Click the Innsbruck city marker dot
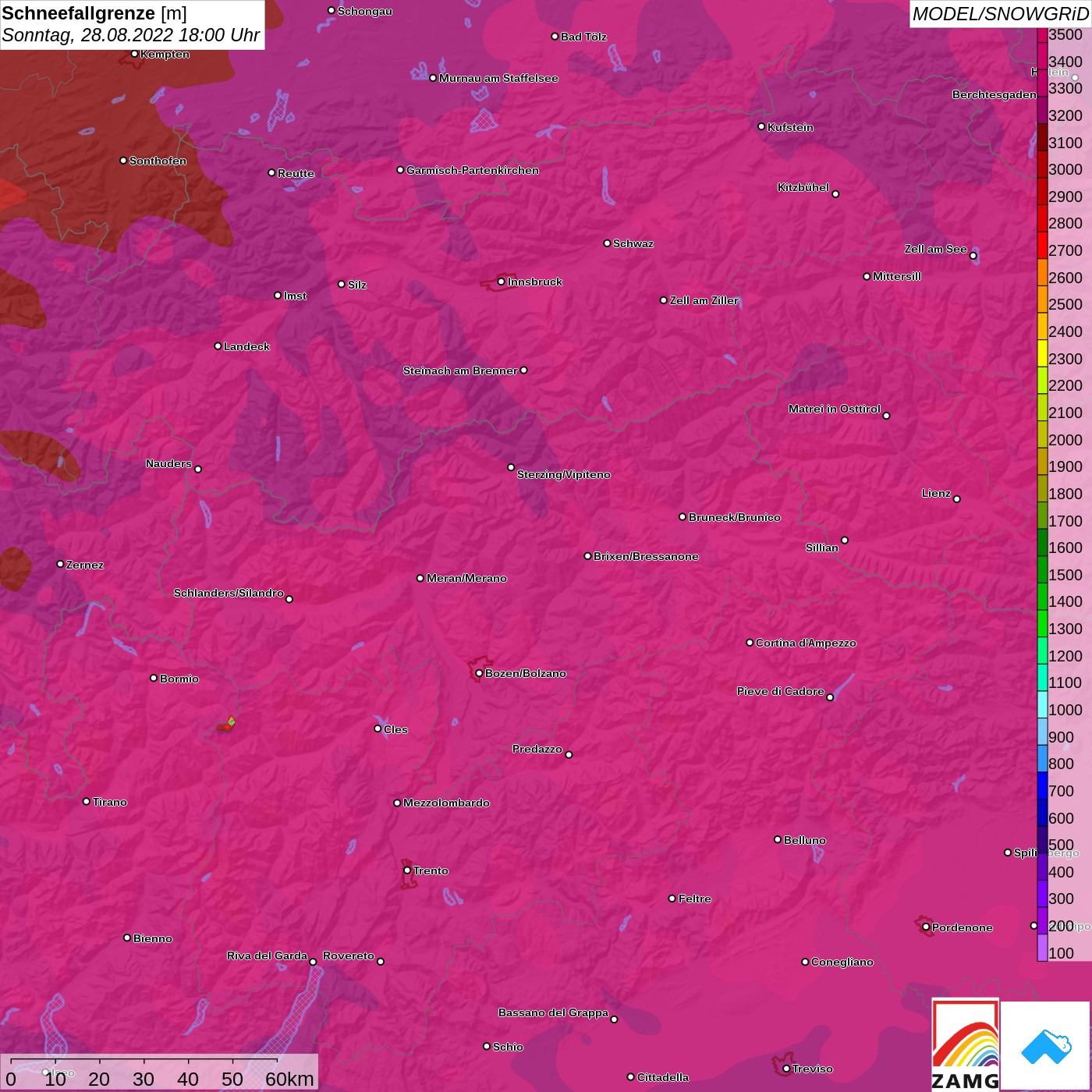The width and height of the screenshot is (1092, 1092). [502, 282]
